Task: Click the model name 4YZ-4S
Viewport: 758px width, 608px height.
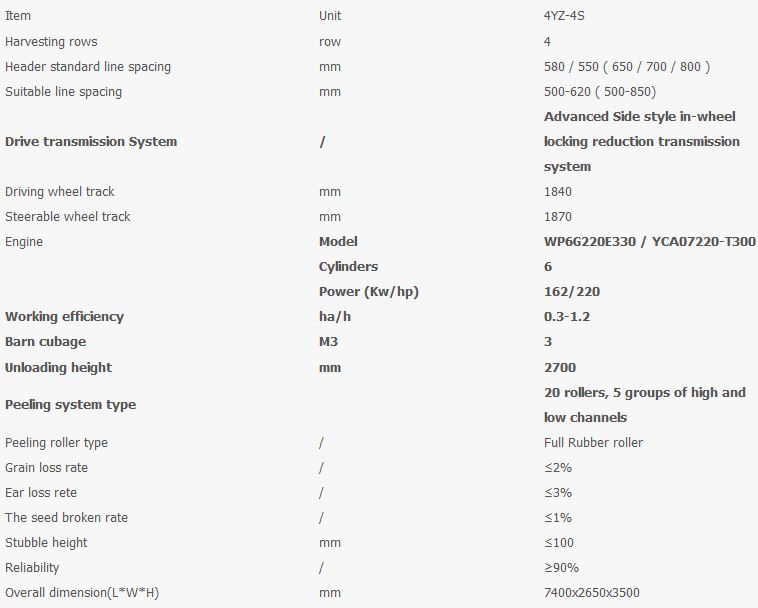Action: pyautogui.click(x=566, y=16)
